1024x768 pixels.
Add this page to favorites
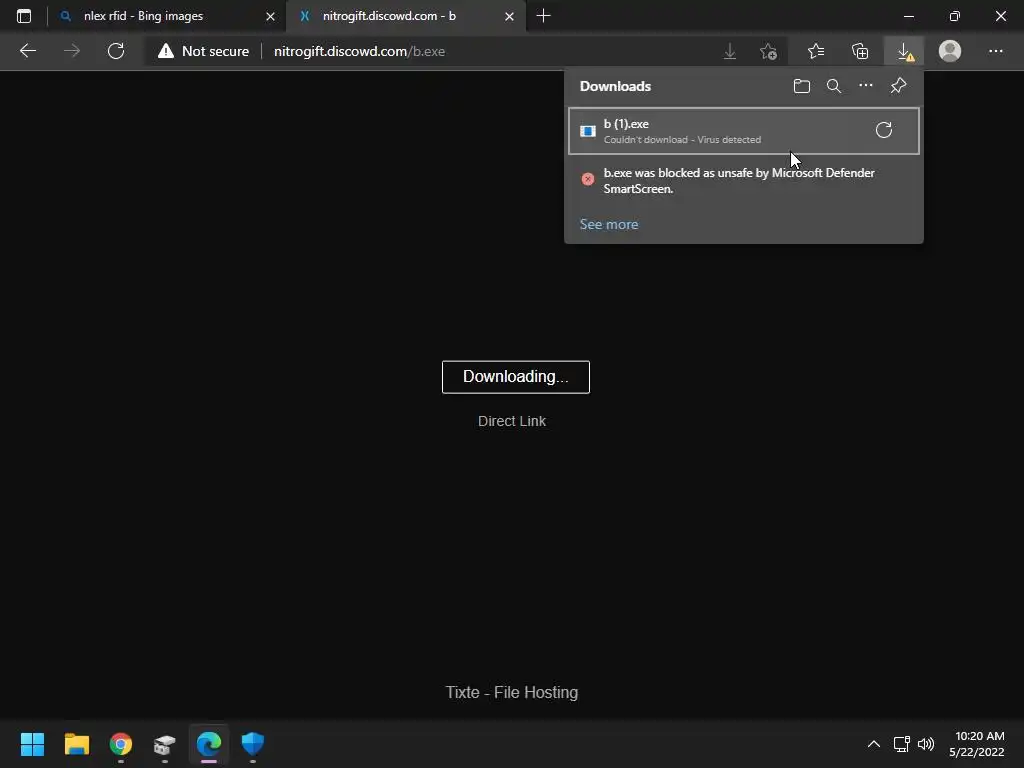coord(769,51)
